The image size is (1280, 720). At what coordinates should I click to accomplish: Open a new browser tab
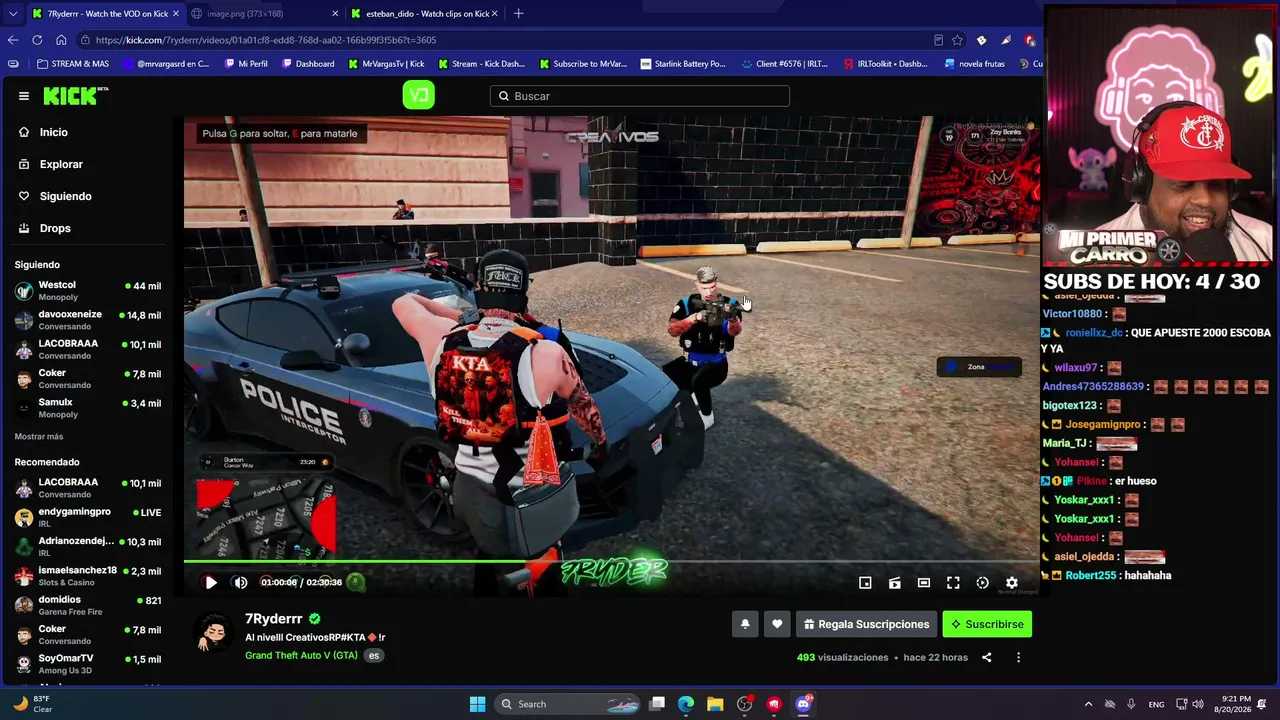[518, 14]
